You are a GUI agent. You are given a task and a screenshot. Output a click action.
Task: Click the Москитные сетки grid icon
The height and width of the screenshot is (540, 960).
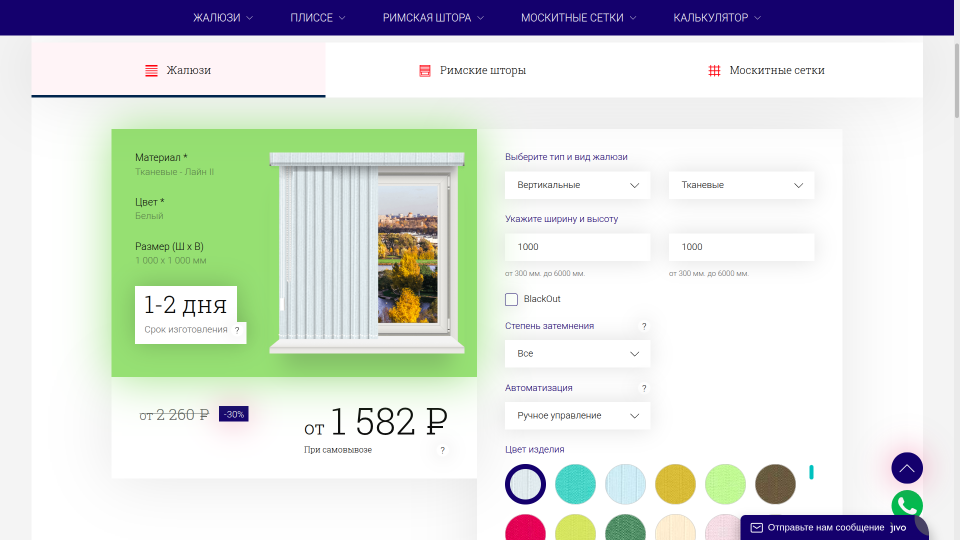[x=714, y=70]
